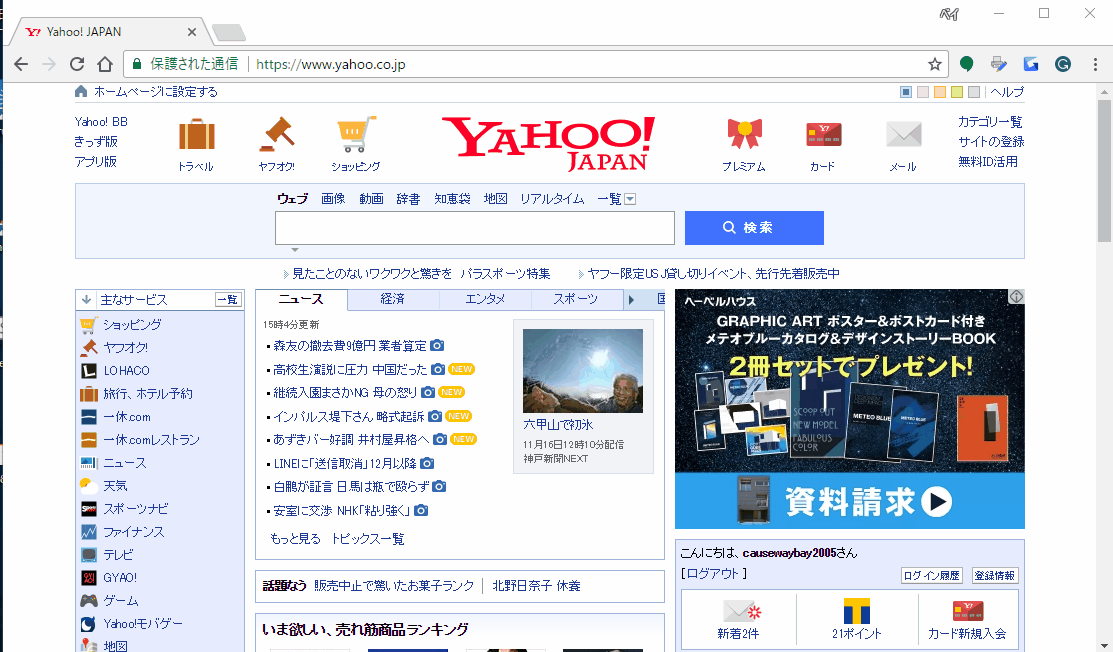The image size is (1113, 652).
Task: Open the カード credit card icon
Action: tap(823, 134)
